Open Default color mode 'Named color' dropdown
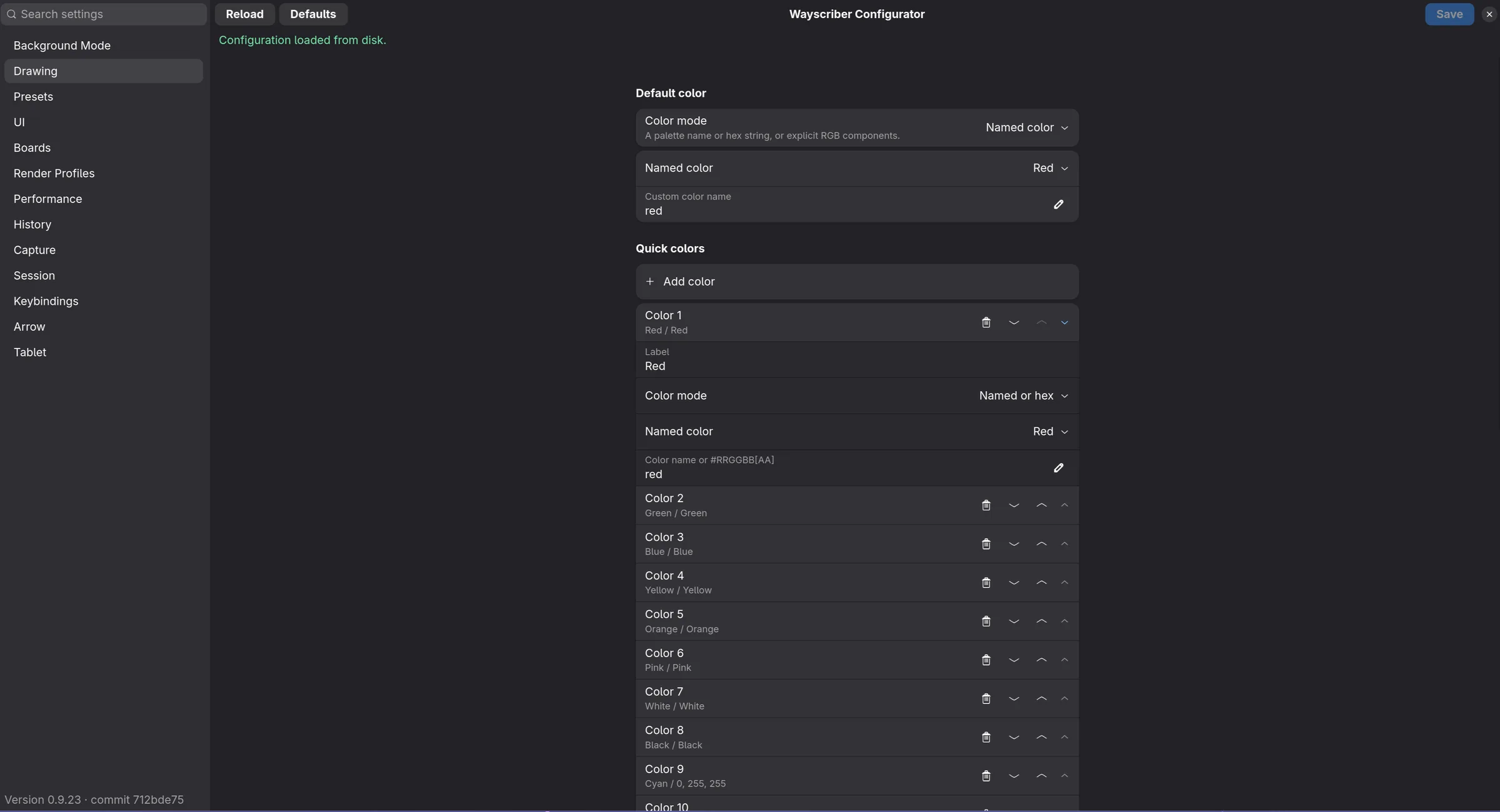The width and height of the screenshot is (1500, 812). click(1026, 127)
